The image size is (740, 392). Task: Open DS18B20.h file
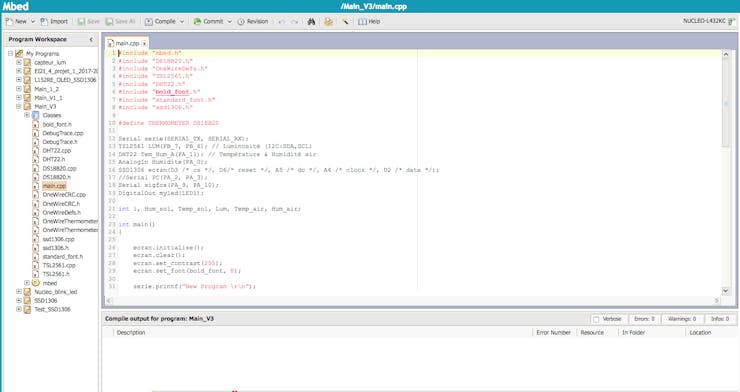[57, 177]
